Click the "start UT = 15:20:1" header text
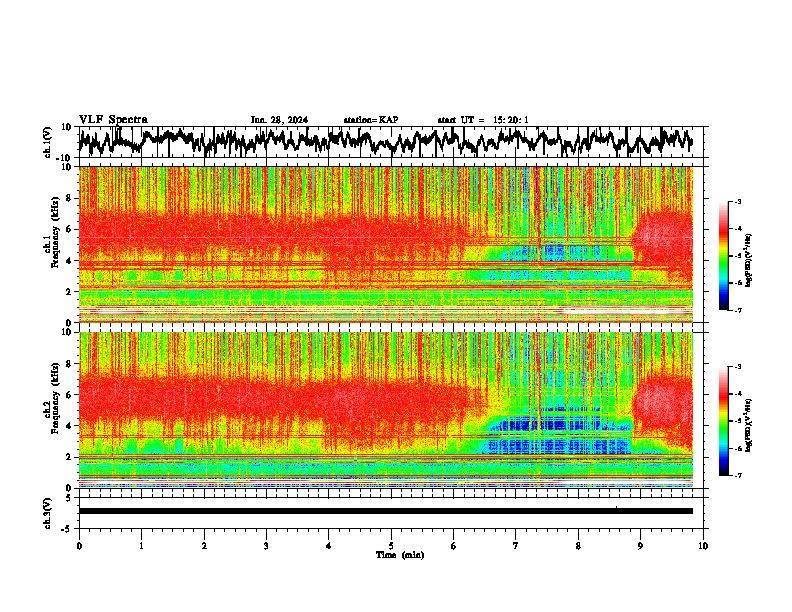 pyautogui.click(x=483, y=120)
